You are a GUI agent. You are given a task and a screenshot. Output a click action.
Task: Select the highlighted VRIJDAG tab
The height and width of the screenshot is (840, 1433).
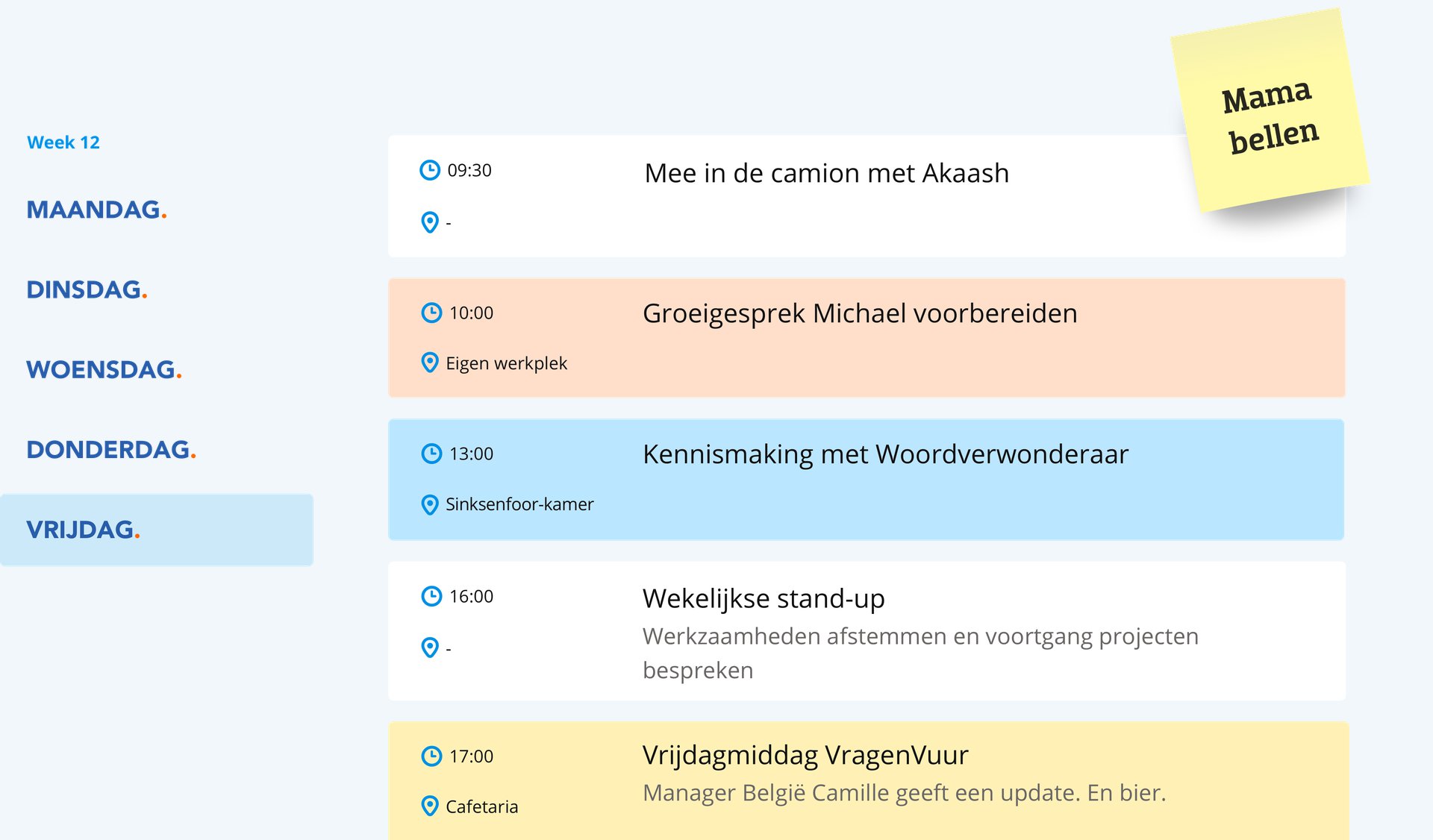coord(157,530)
